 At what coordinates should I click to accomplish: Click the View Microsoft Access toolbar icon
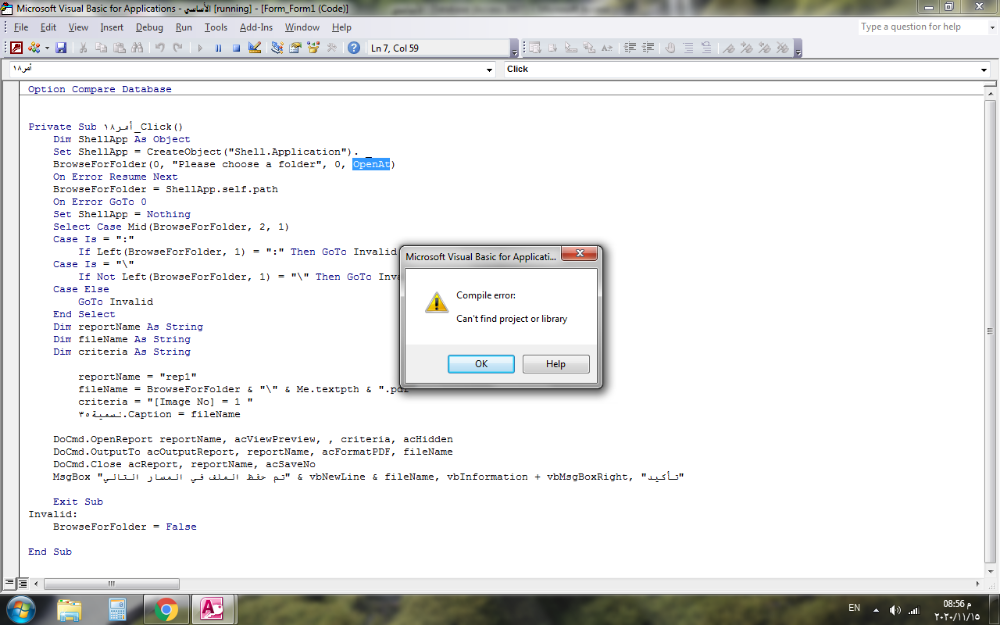click(x=16, y=48)
